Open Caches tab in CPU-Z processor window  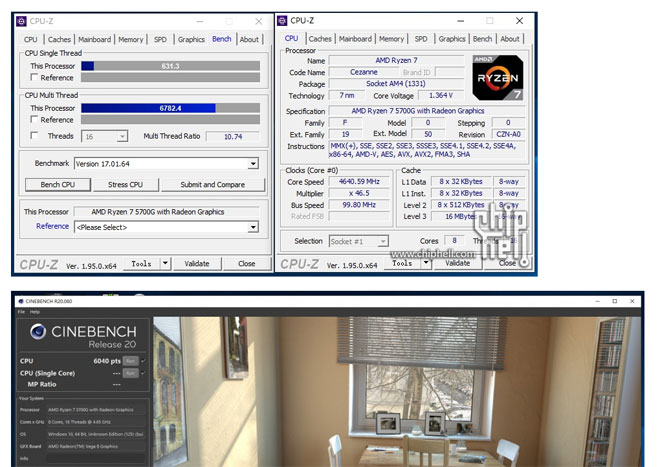point(320,39)
